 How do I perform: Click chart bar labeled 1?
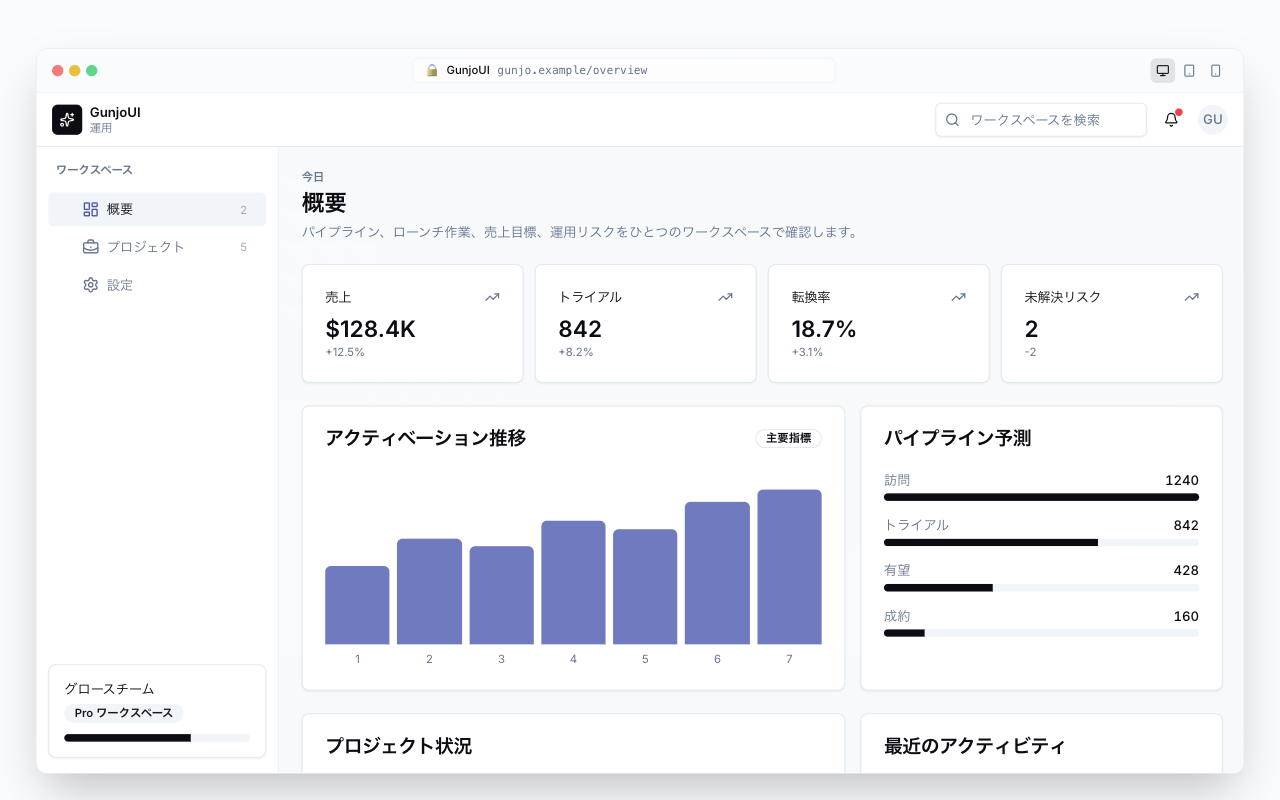357,605
